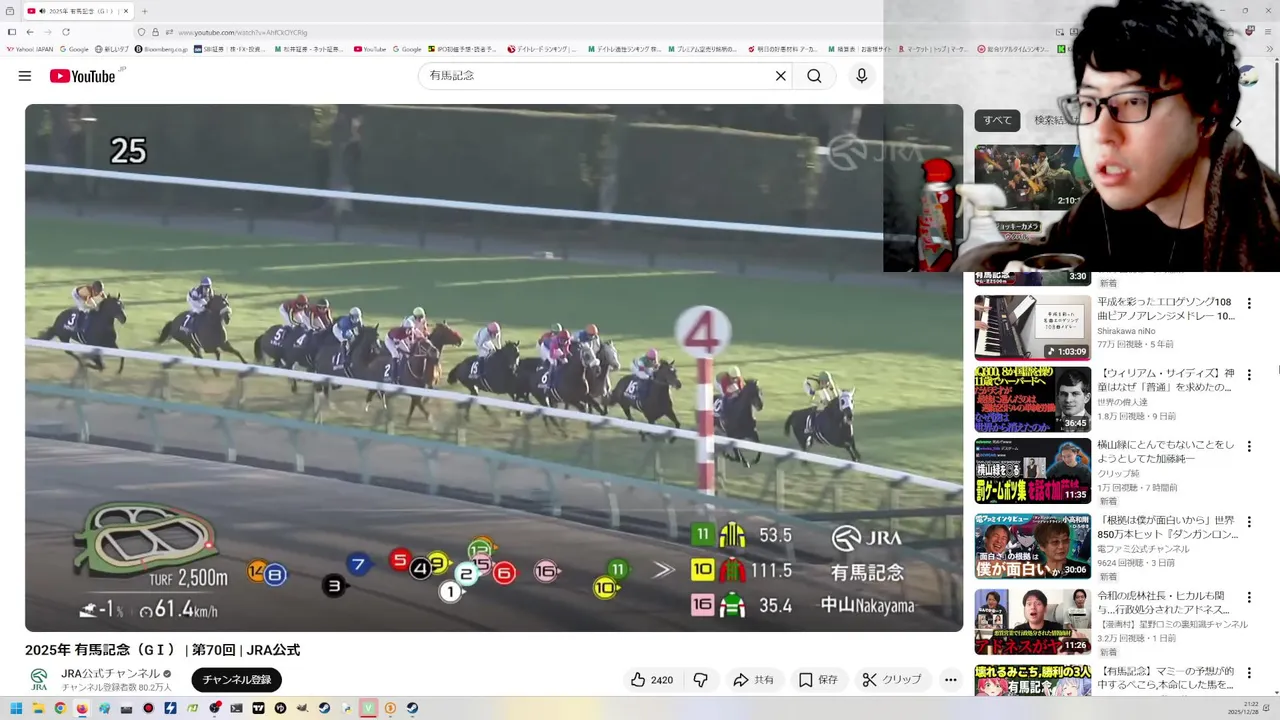This screenshot has height=720, width=1280.
Task: Run the search with the magnifier button
Action: pos(814,76)
